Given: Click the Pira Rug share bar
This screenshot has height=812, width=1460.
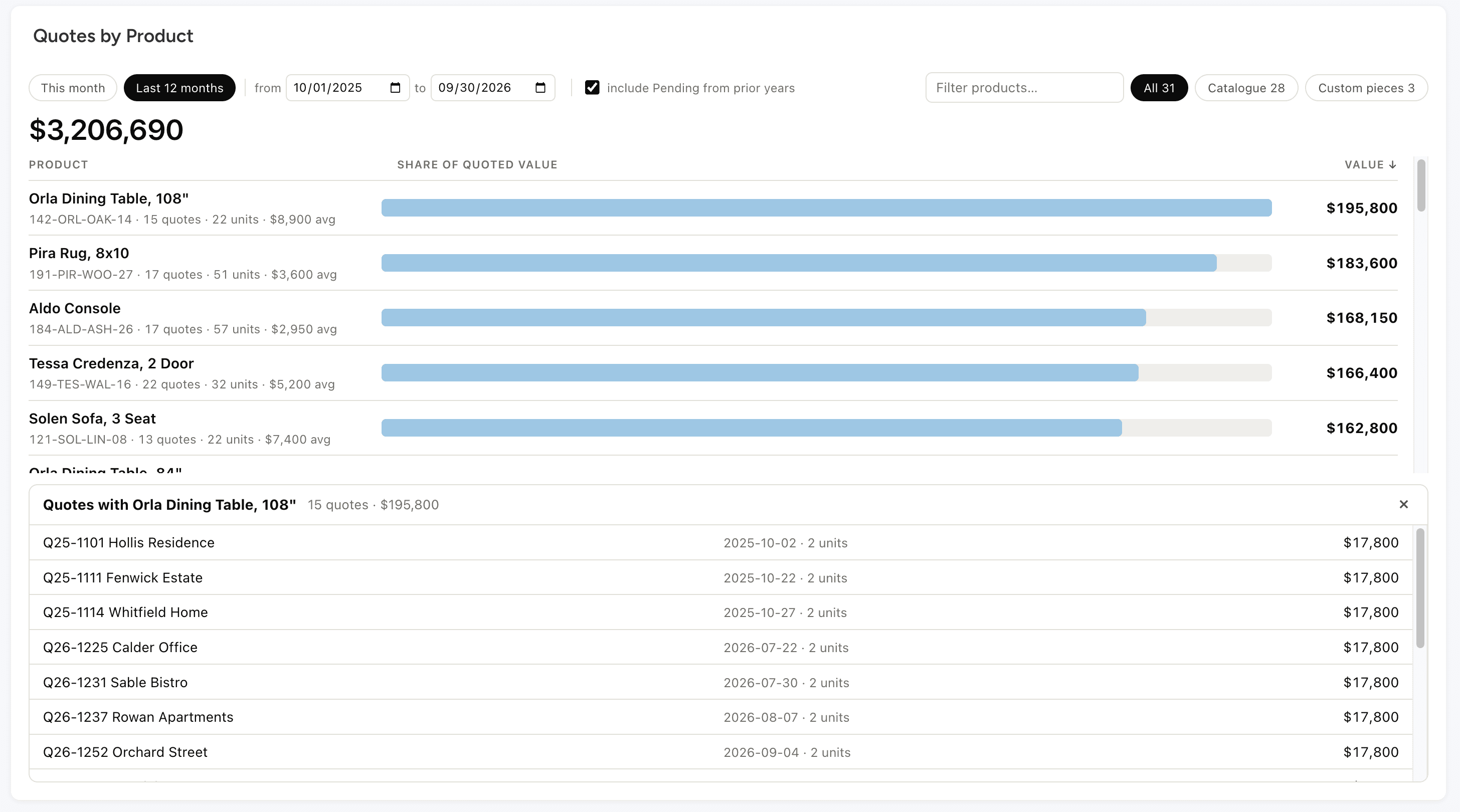Looking at the screenshot, I should (826, 263).
